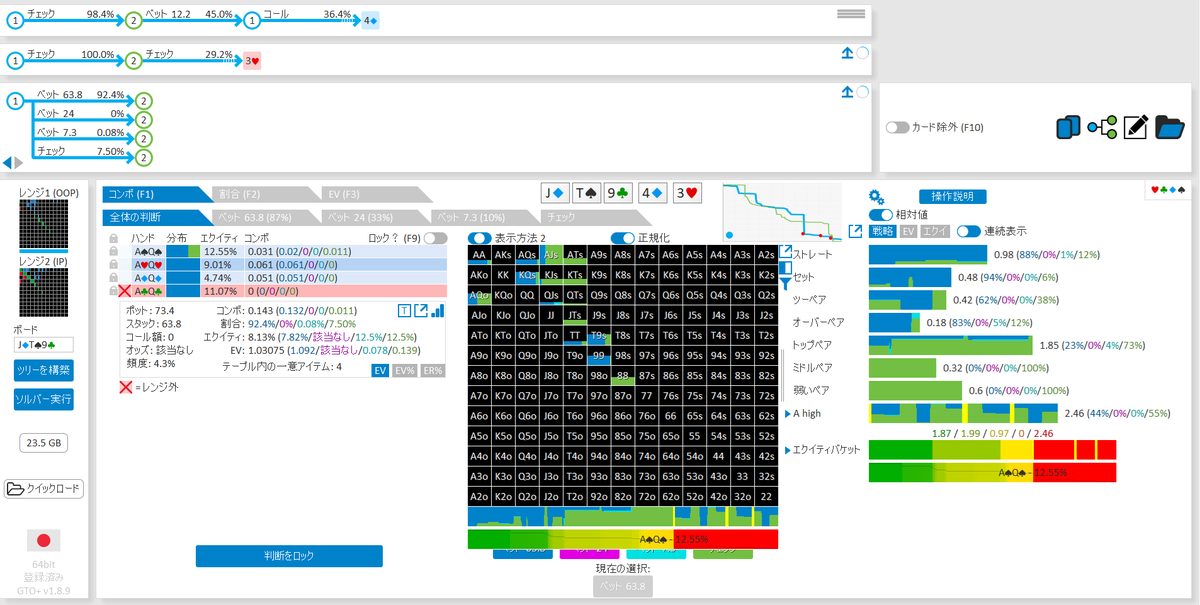The width and height of the screenshot is (1200, 605).
Task: Click the ソルバー実行 button
Action: click(x=44, y=400)
